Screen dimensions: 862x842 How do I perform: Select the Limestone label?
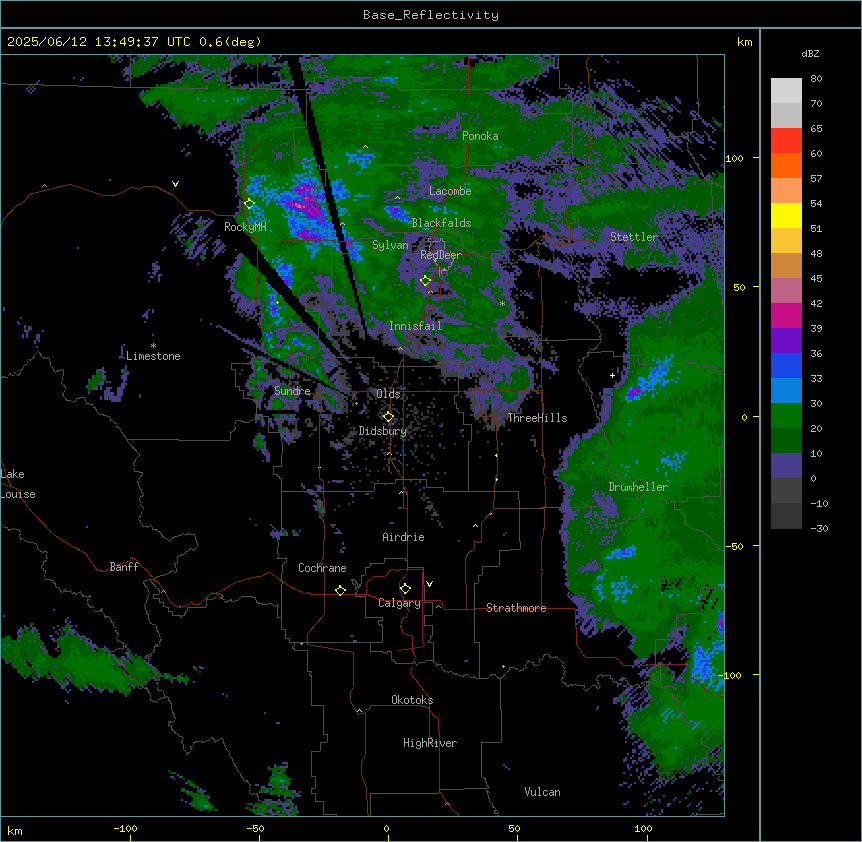[x=153, y=356]
